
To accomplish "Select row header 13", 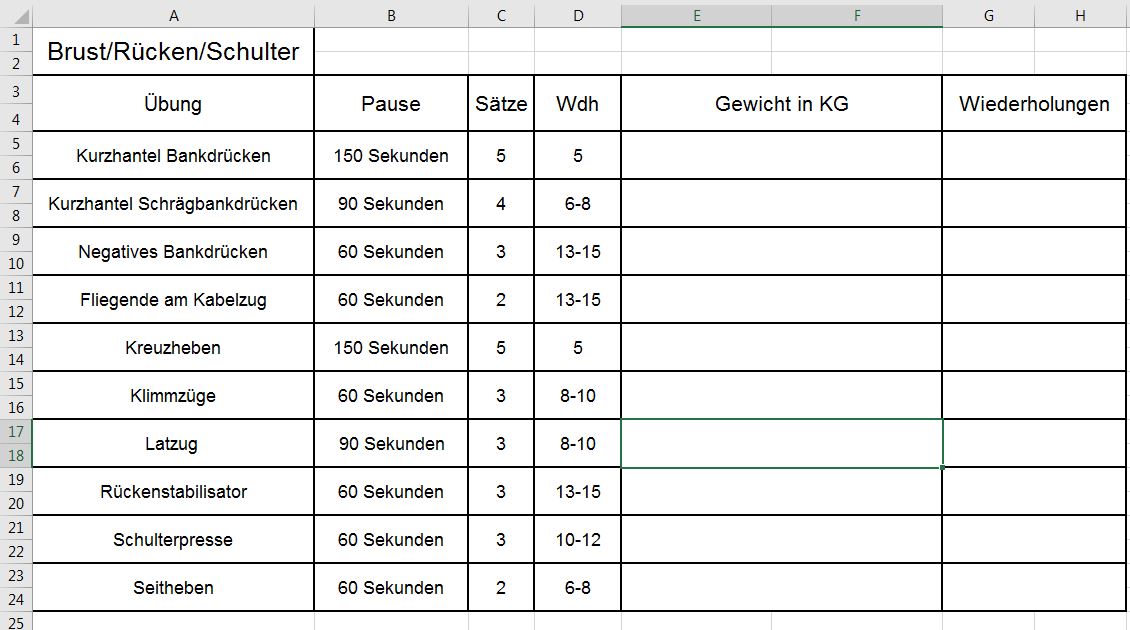I will tap(16, 337).
